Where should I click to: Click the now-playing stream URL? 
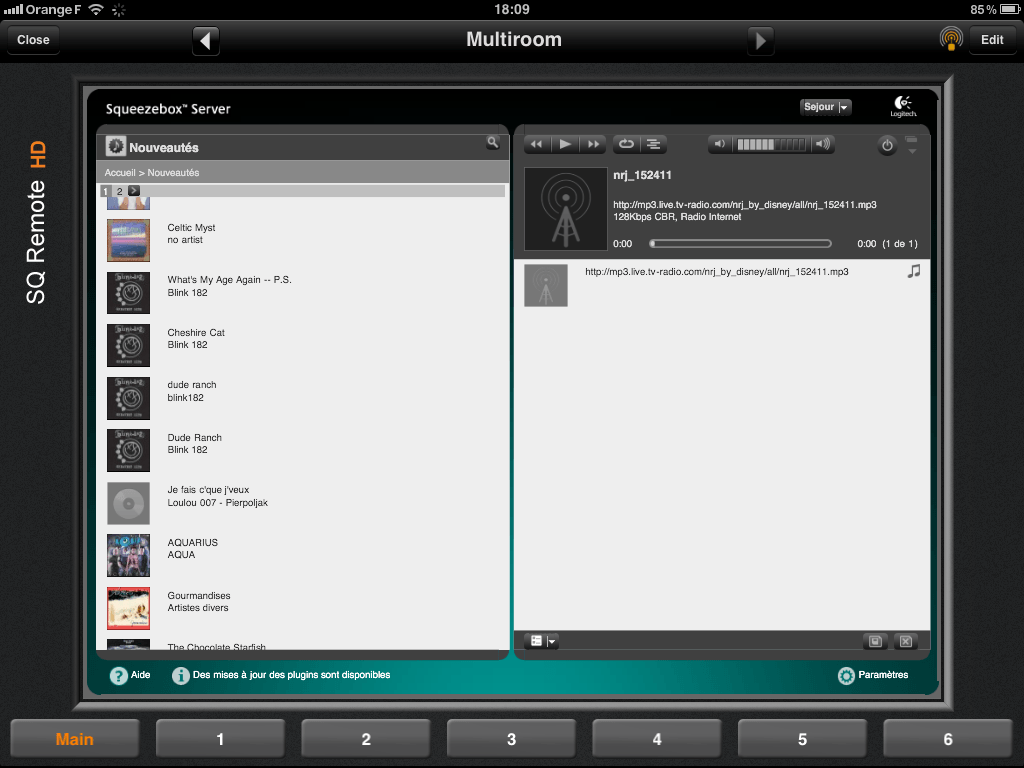click(744, 205)
